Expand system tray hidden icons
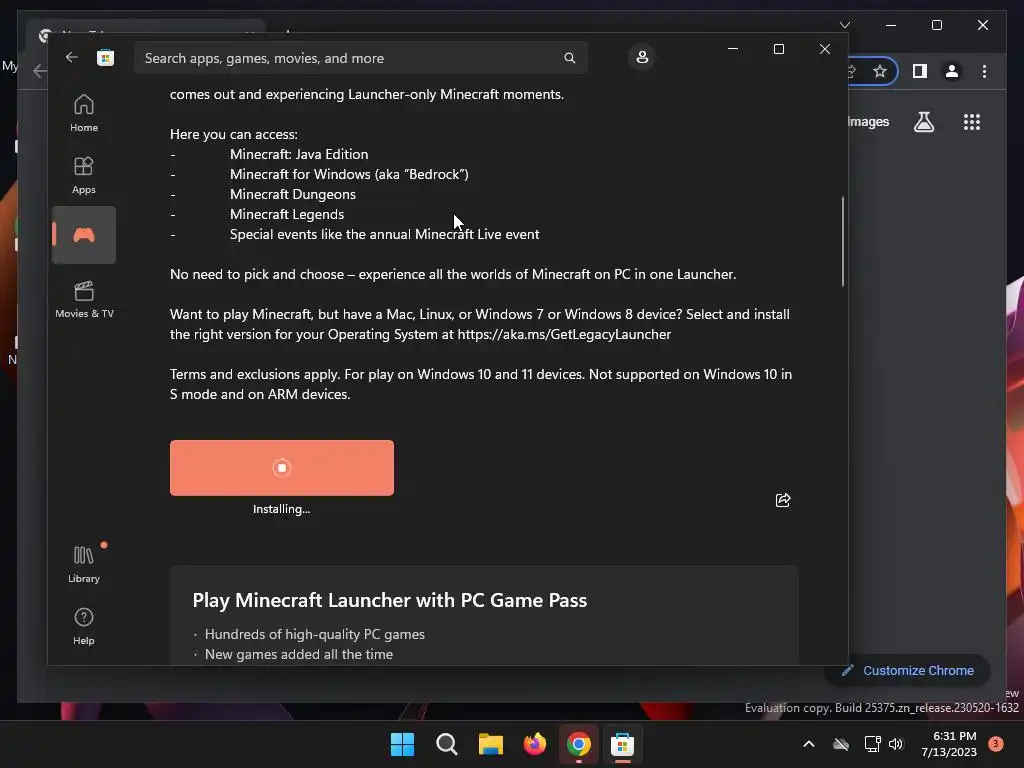The height and width of the screenshot is (768, 1024). (808, 744)
